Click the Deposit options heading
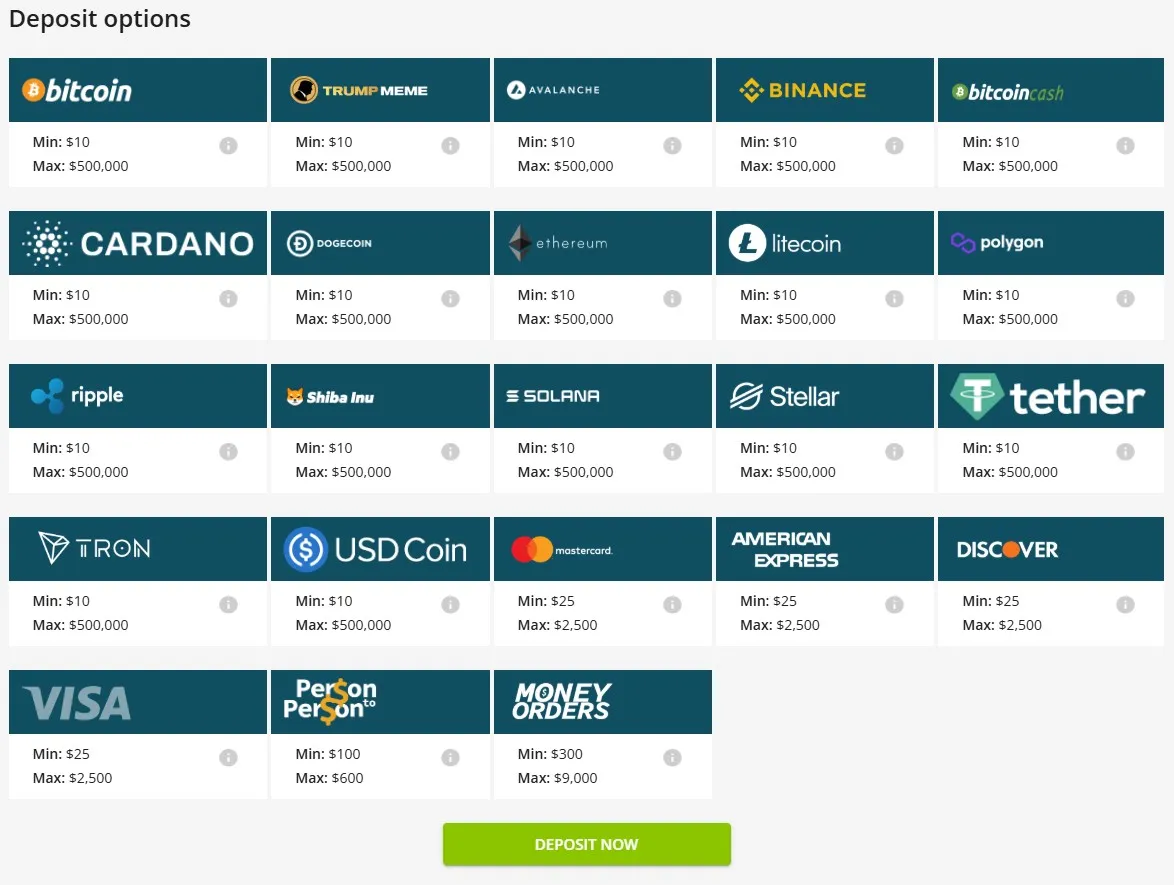Image resolution: width=1174 pixels, height=885 pixels. tap(100, 19)
